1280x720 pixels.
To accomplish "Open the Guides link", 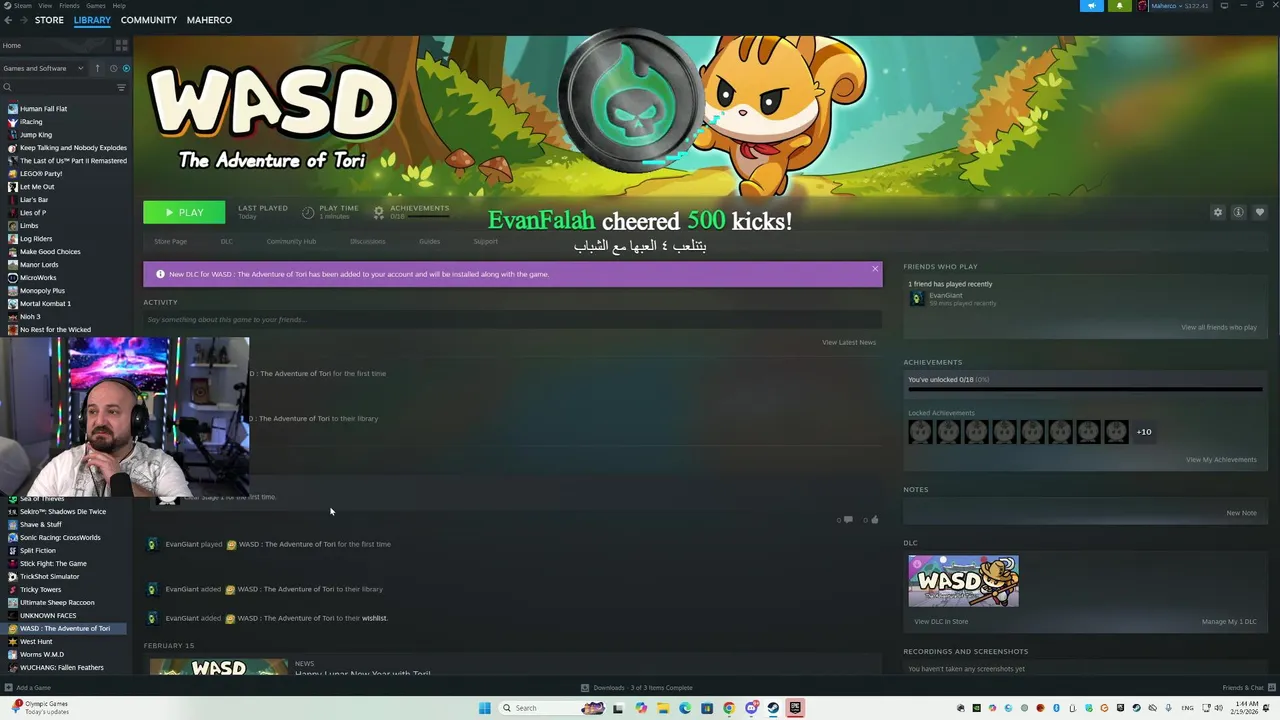I will click(429, 242).
